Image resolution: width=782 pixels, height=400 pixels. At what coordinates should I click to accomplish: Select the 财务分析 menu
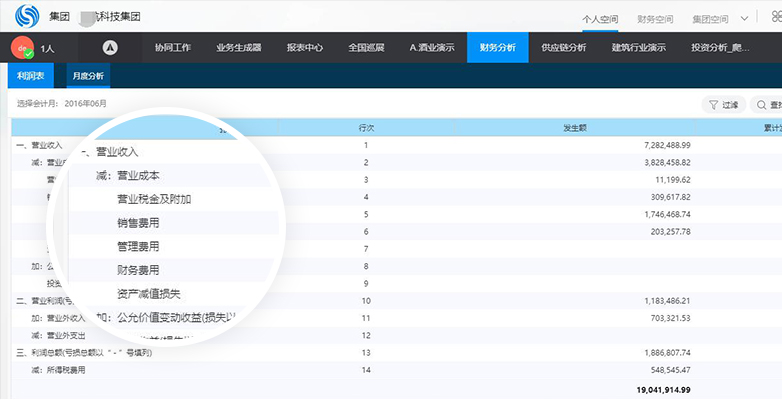click(497, 47)
